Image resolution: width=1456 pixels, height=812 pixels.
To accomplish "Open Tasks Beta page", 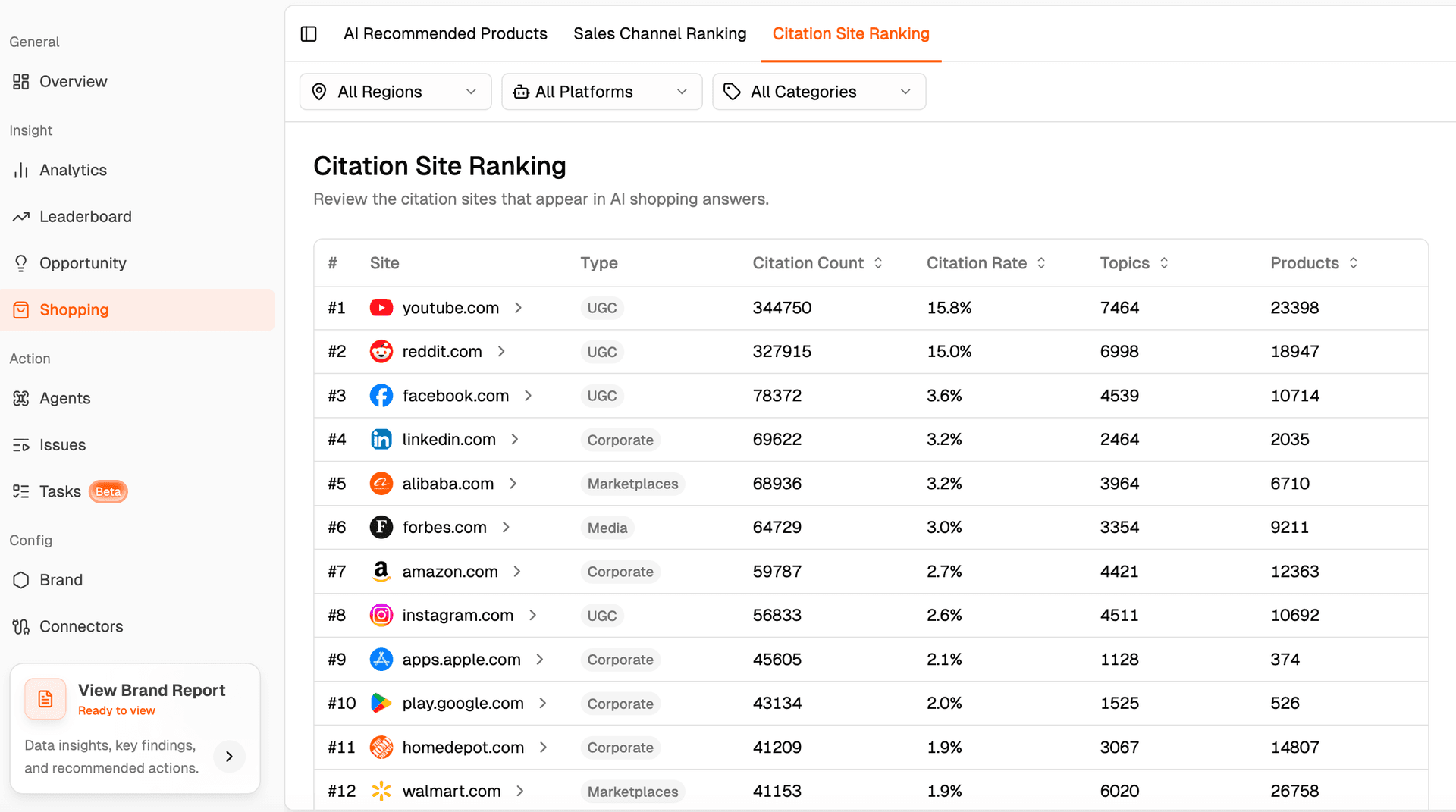I will coord(137,491).
